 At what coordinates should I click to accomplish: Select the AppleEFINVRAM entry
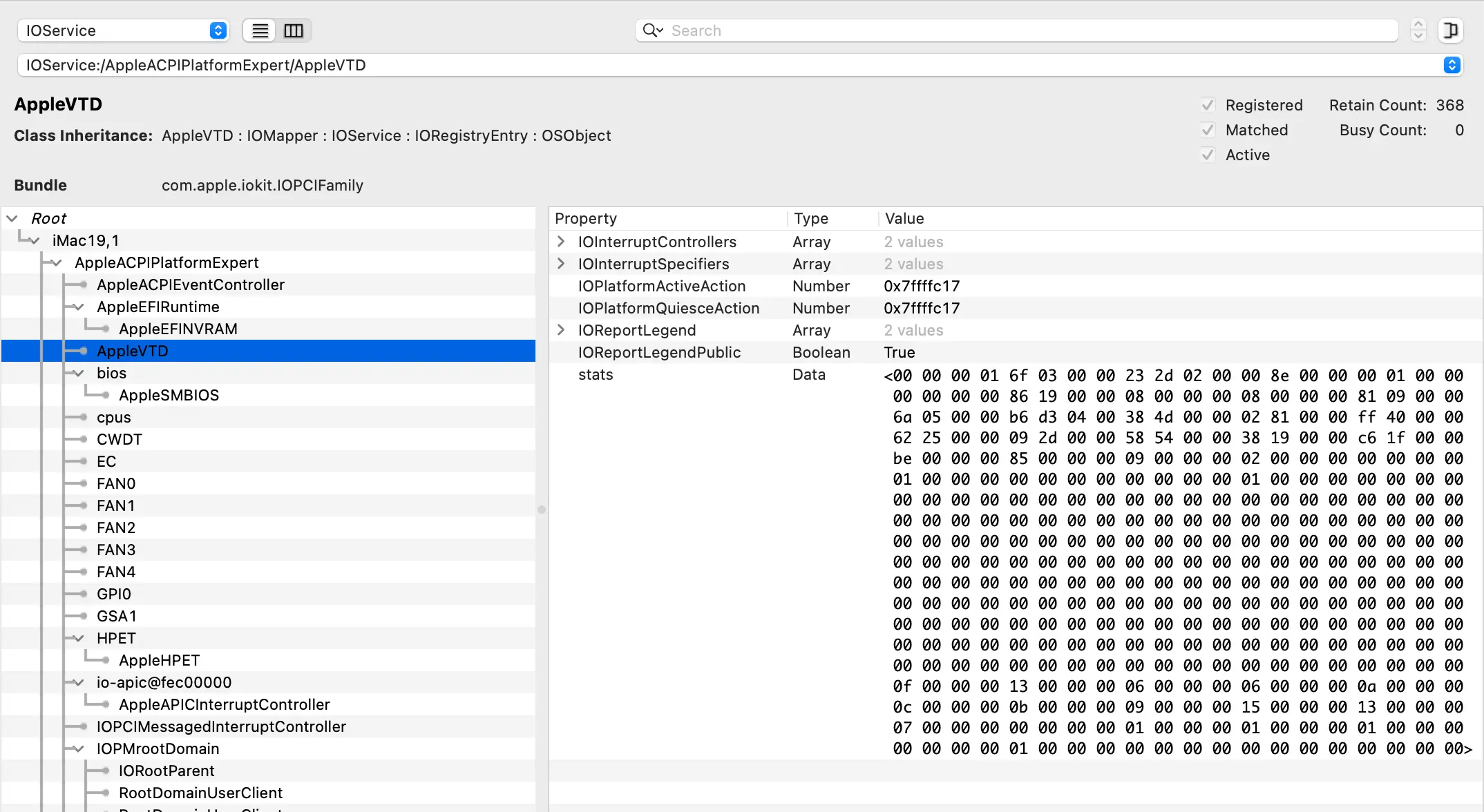(178, 329)
